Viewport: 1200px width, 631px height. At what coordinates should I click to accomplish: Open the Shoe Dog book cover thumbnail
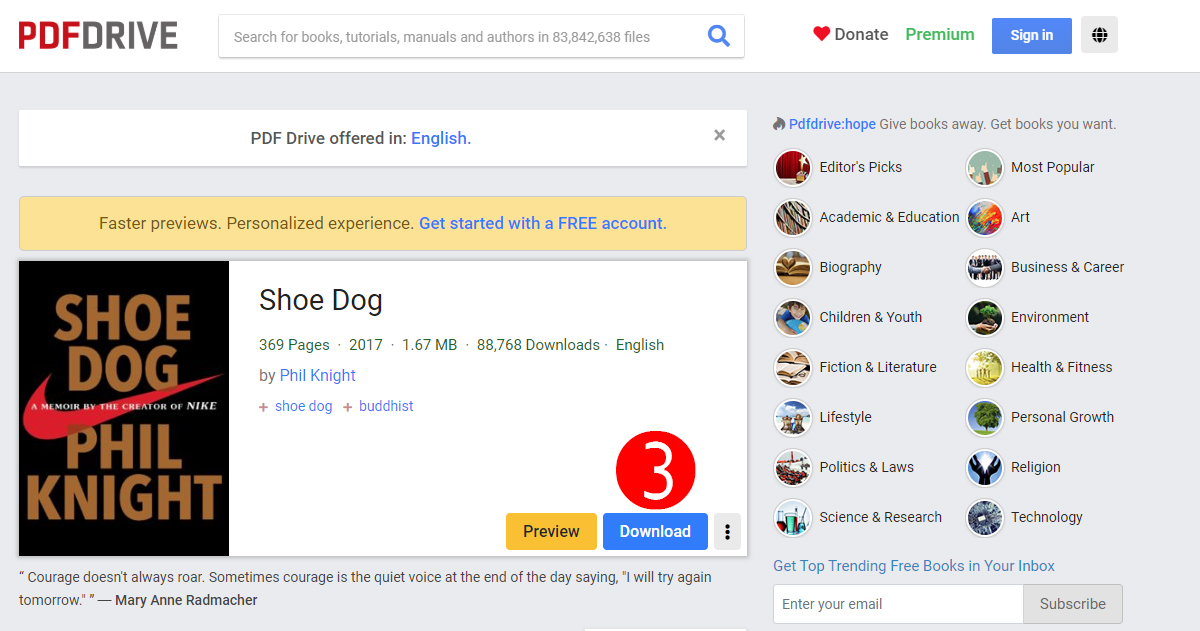click(124, 408)
